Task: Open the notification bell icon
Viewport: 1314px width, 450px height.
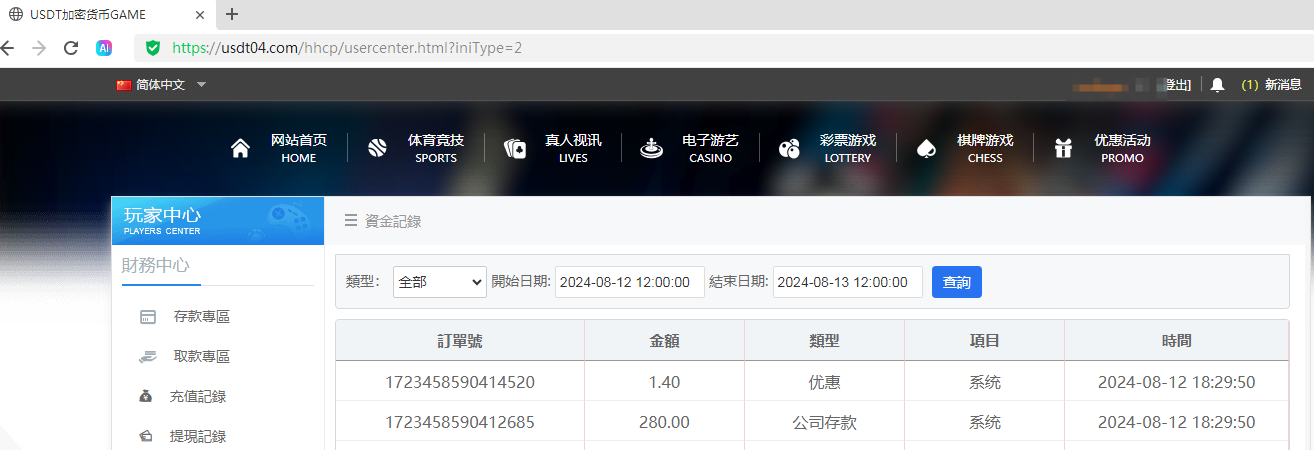Action: point(1217,85)
